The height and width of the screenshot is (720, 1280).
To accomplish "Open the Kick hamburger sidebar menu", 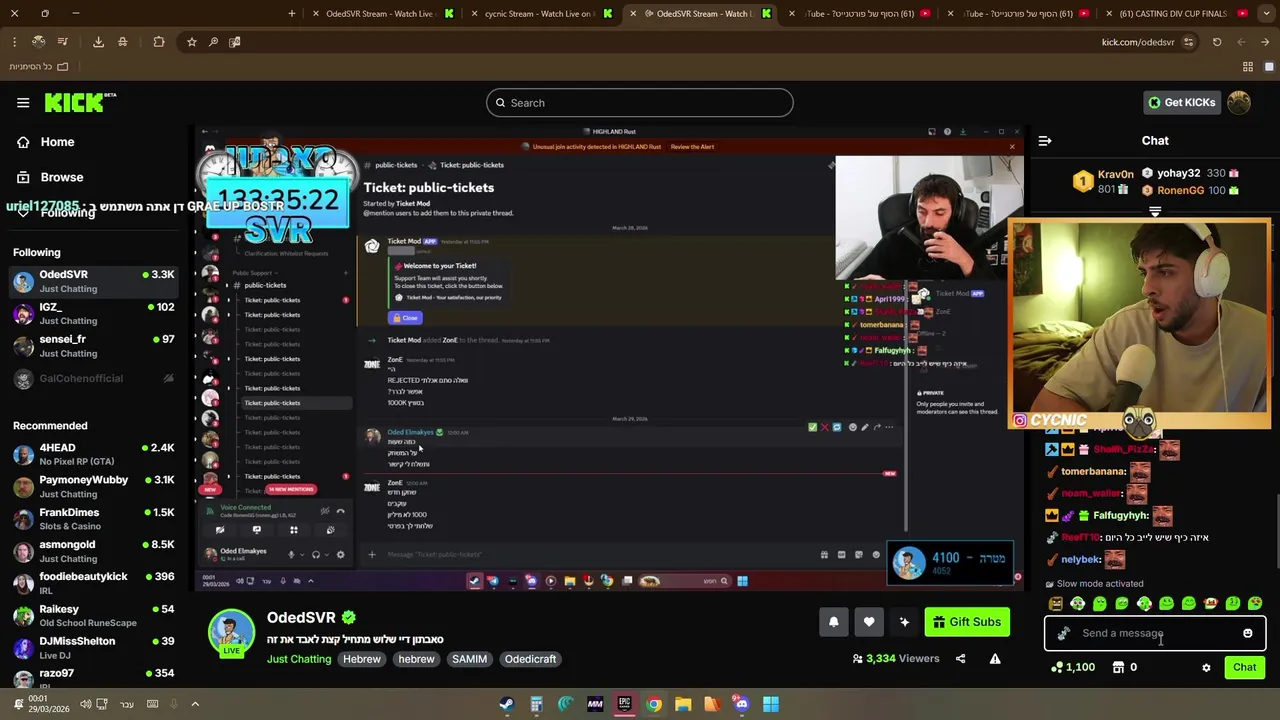I will (x=23, y=102).
